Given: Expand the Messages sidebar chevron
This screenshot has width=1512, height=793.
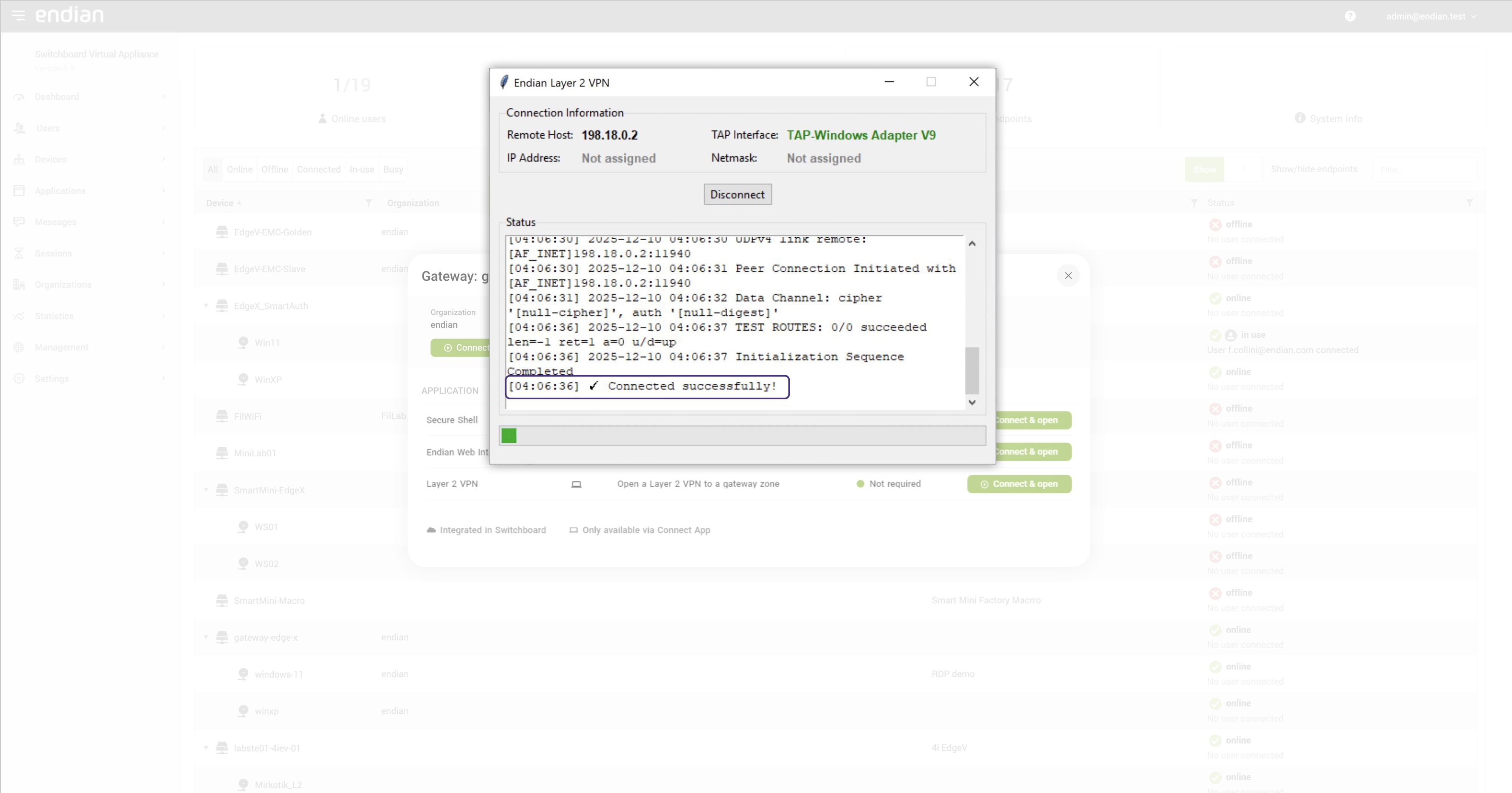Looking at the screenshot, I should pos(163,222).
